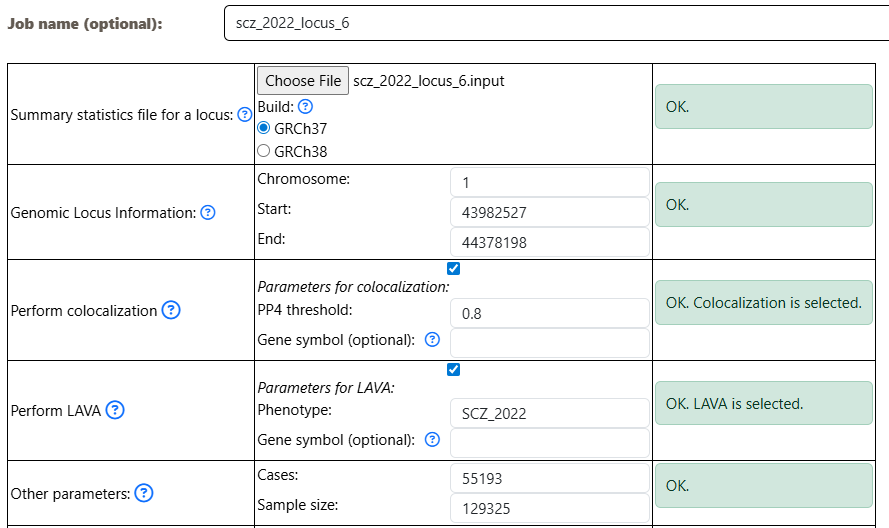Image resolution: width=889 pixels, height=528 pixels.
Task: Click the 'Parameters for colocalization:' label
Action: coord(353,287)
